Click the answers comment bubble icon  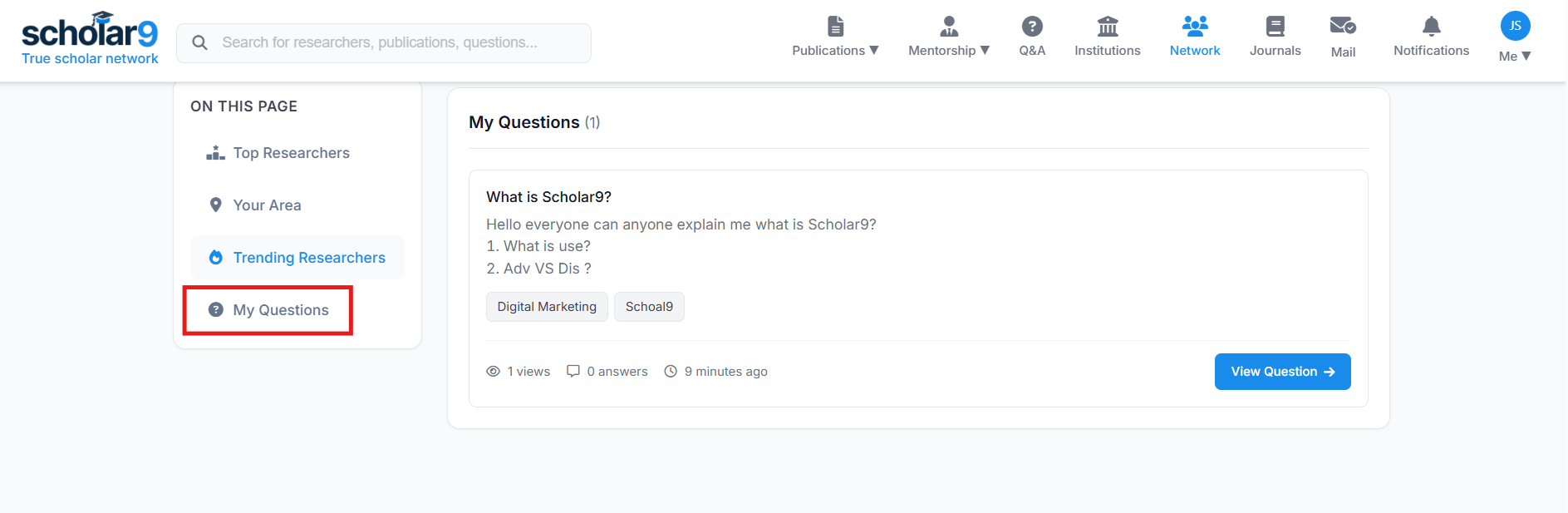[x=573, y=371]
